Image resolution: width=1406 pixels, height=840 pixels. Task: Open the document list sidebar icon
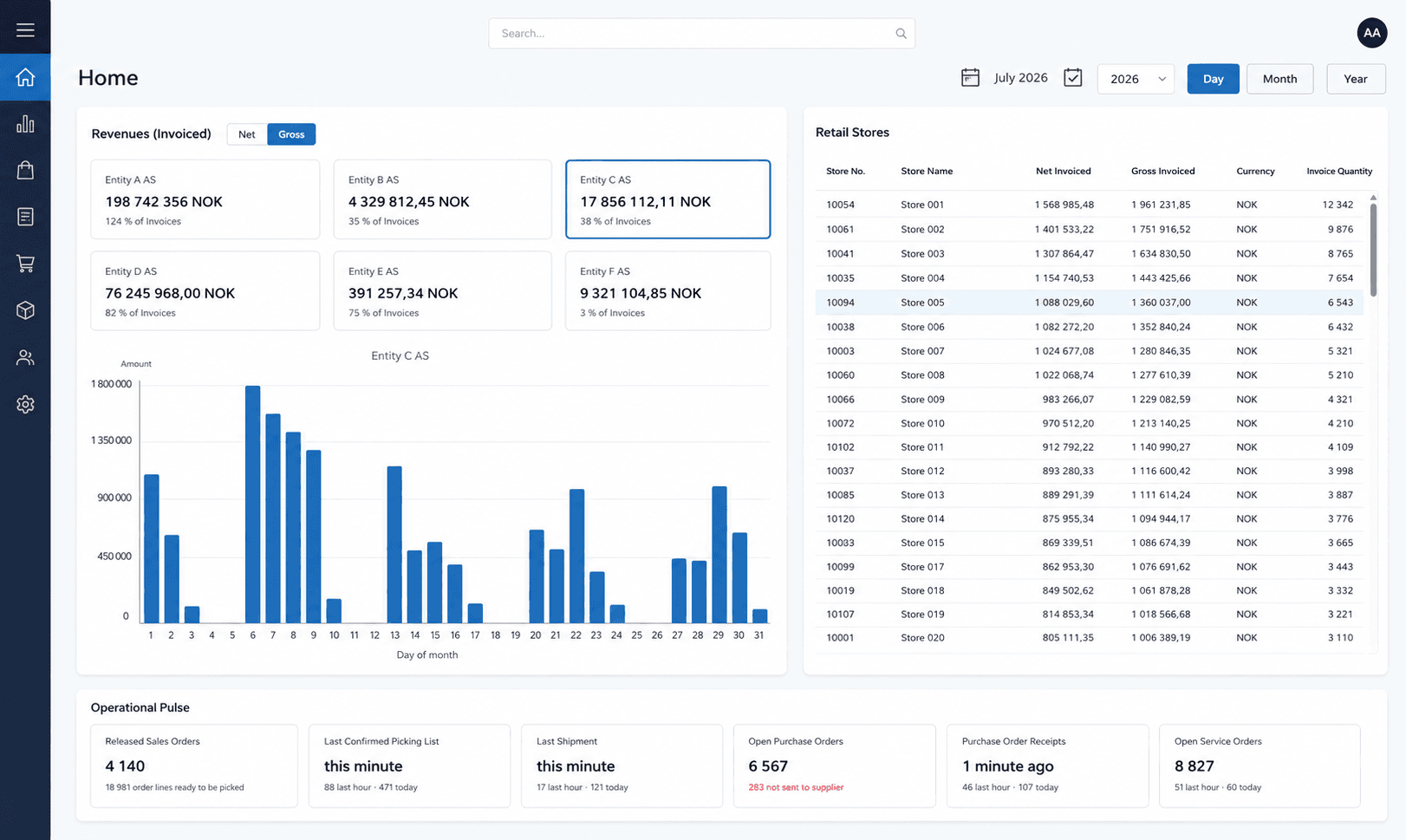point(25,217)
